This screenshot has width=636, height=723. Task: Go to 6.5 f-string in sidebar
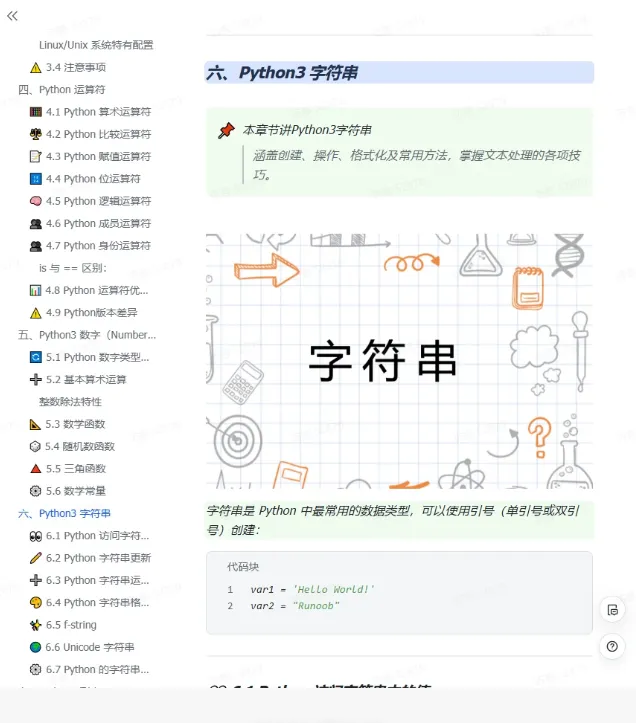coord(71,625)
